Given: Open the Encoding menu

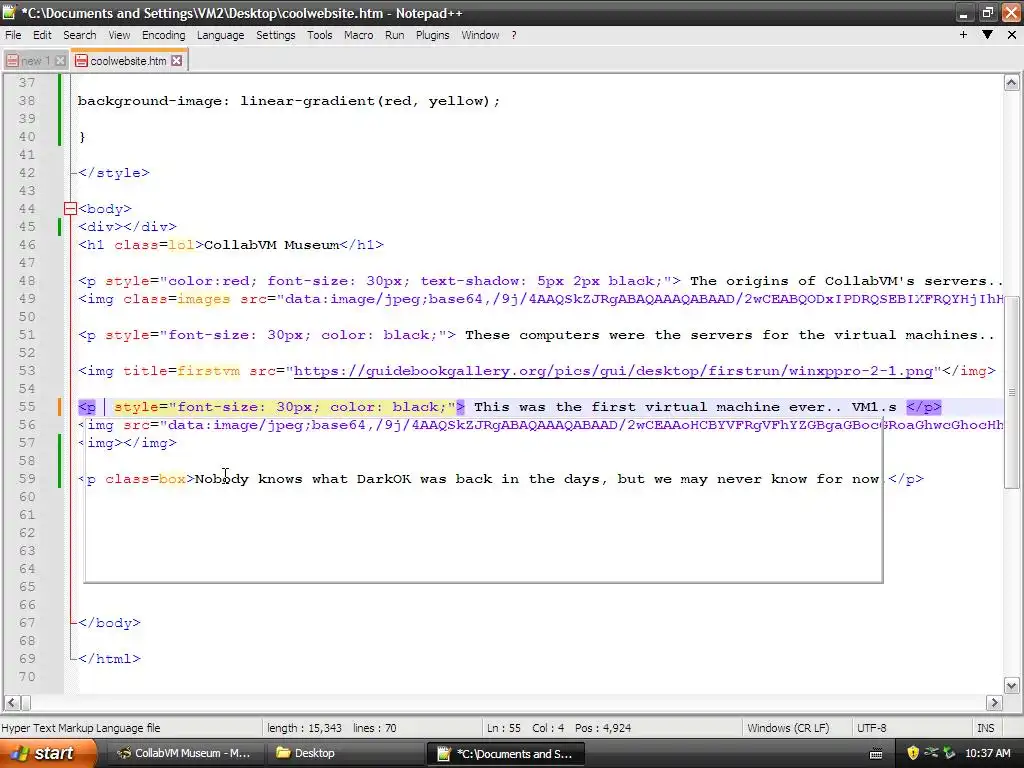Looking at the screenshot, I should [163, 35].
